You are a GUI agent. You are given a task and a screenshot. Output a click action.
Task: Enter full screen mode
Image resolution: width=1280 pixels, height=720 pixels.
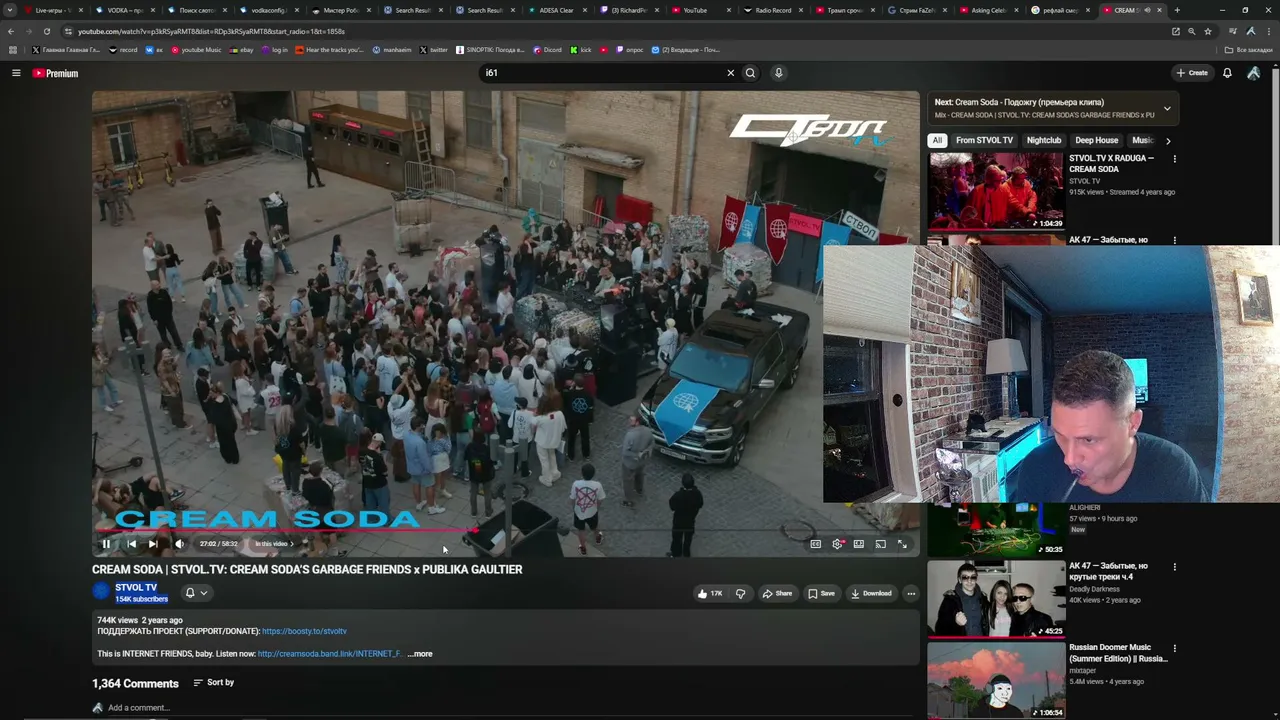point(902,544)
